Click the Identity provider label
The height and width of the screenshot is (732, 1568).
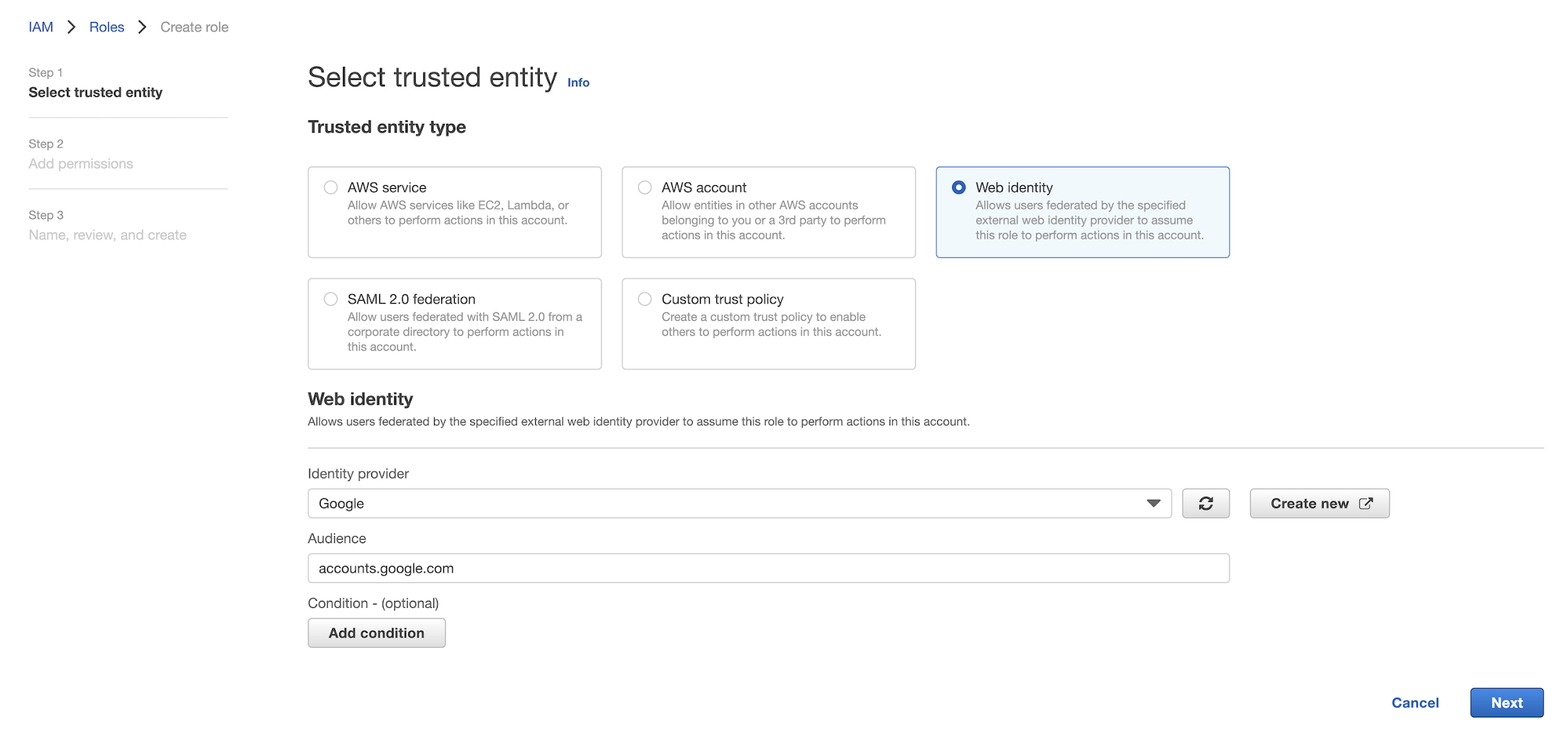pyautogui.click(x=359, y=474)
